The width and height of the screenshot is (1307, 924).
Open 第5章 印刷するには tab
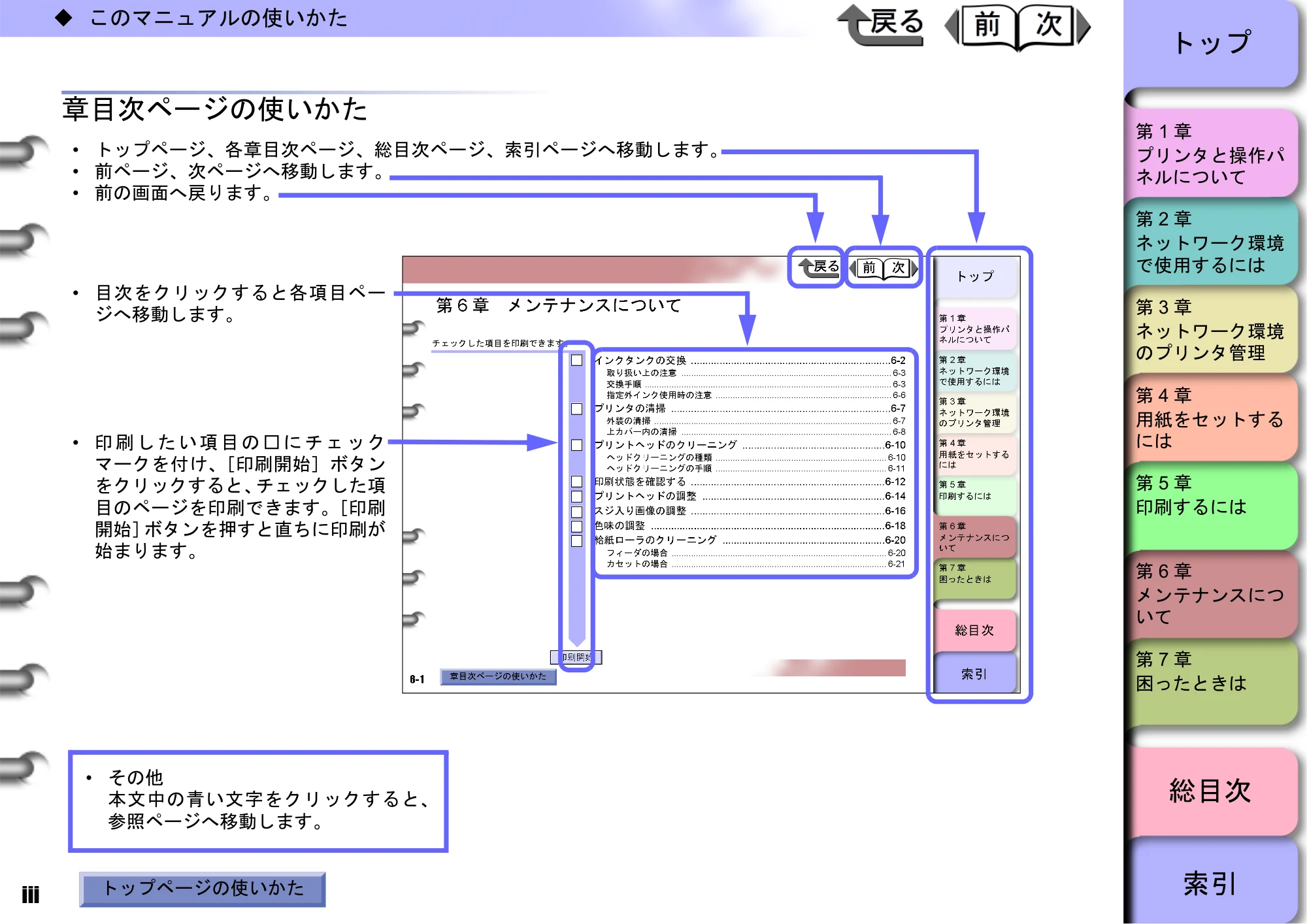(x=1211, y=506)
